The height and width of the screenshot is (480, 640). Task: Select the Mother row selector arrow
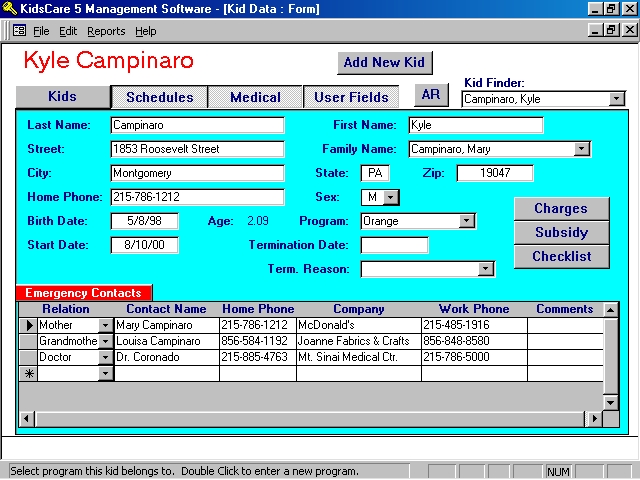tap(29, 325)
